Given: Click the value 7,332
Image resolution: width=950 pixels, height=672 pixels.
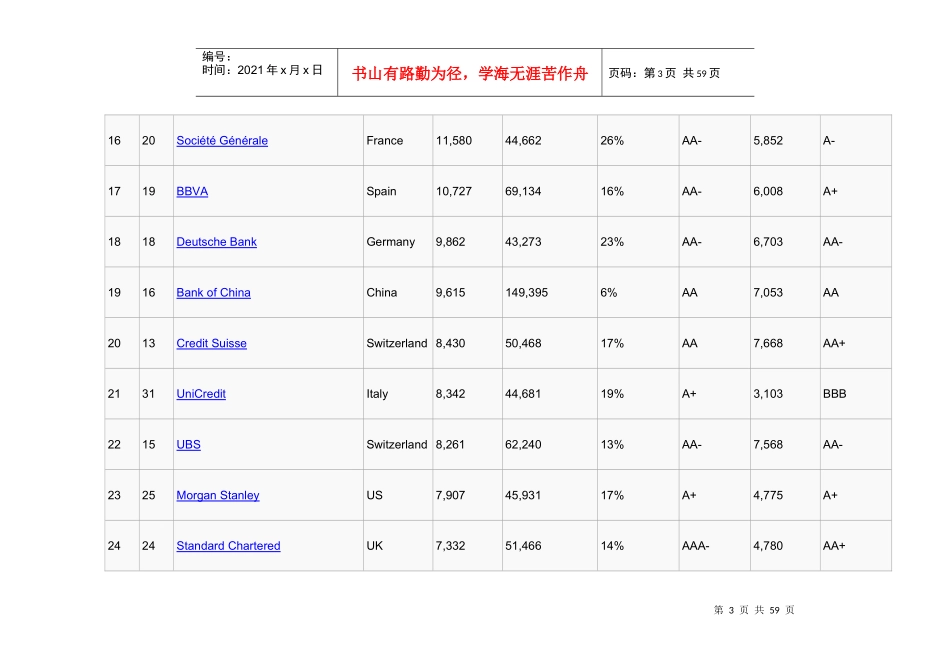Looking at the screenshot, I should [450, 546].
